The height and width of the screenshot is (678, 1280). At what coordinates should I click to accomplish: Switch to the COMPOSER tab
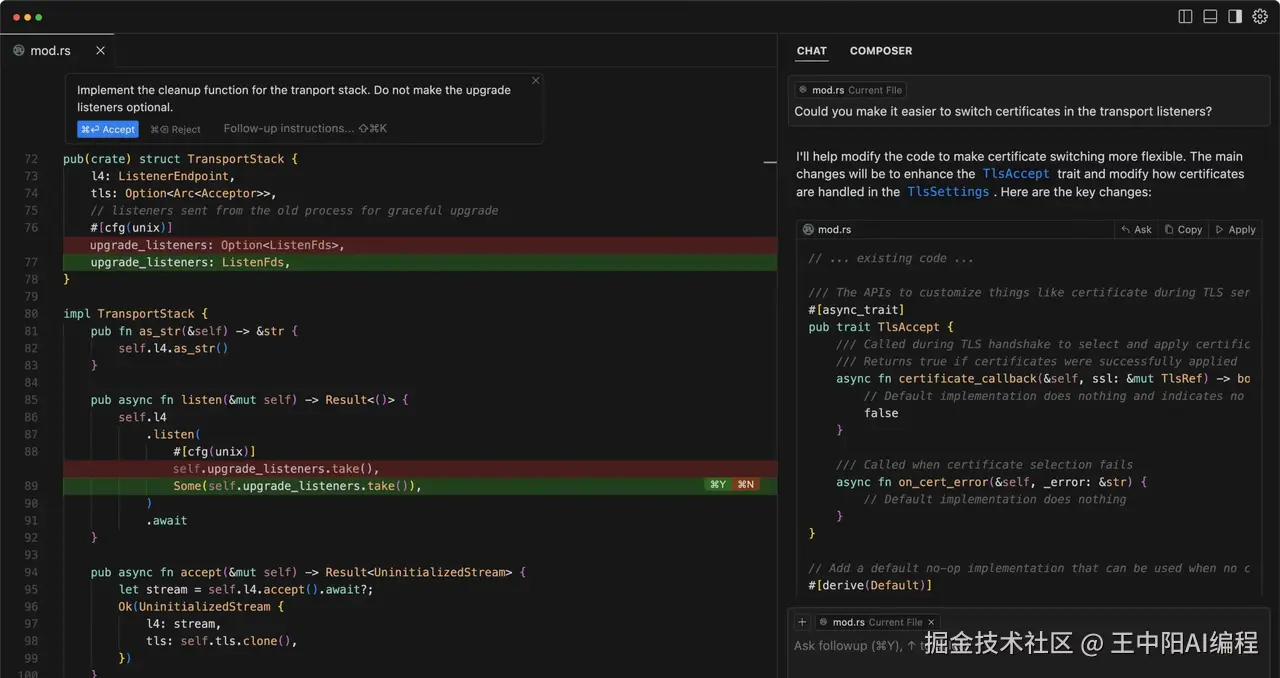881,51
